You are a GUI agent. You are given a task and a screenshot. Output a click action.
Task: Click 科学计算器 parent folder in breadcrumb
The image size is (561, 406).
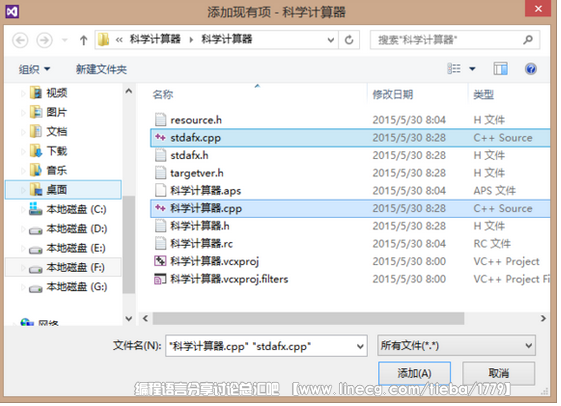click(155, 39)
